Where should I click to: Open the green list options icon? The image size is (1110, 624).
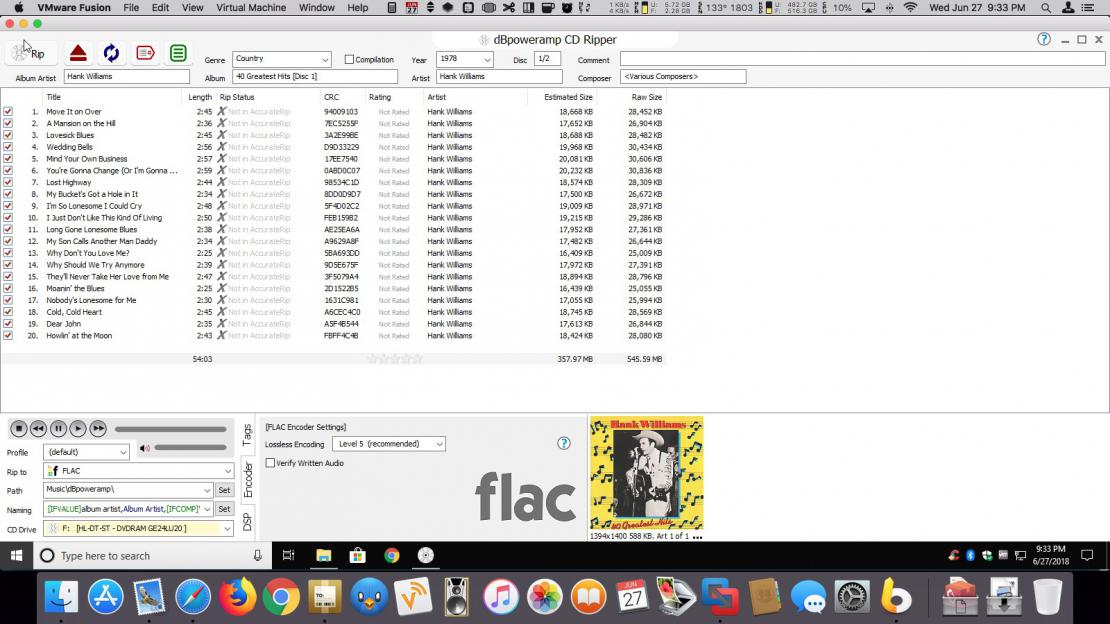click(x=178, y=53)
